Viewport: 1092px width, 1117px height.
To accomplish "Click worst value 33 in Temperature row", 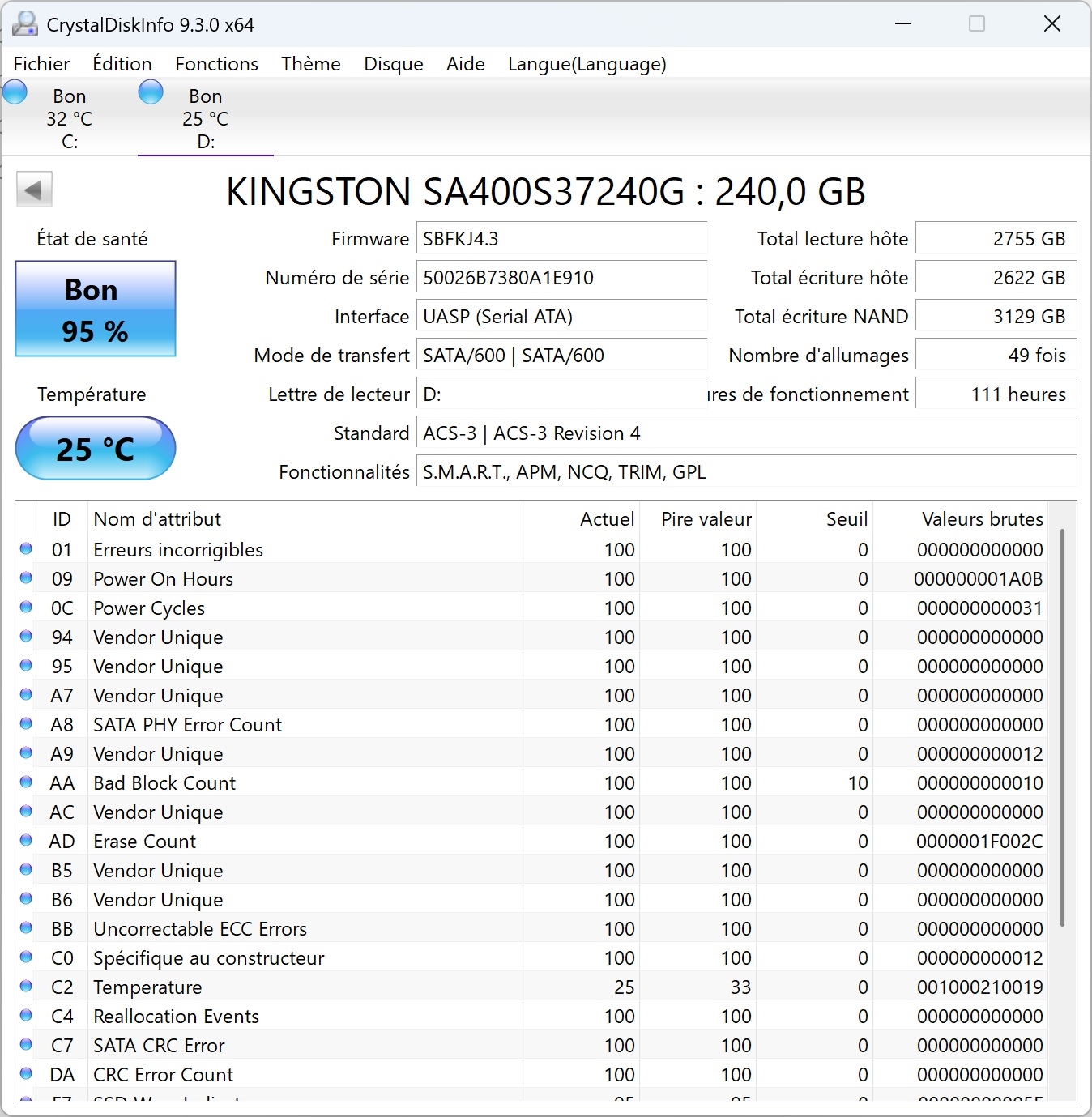I will point(740,987).
